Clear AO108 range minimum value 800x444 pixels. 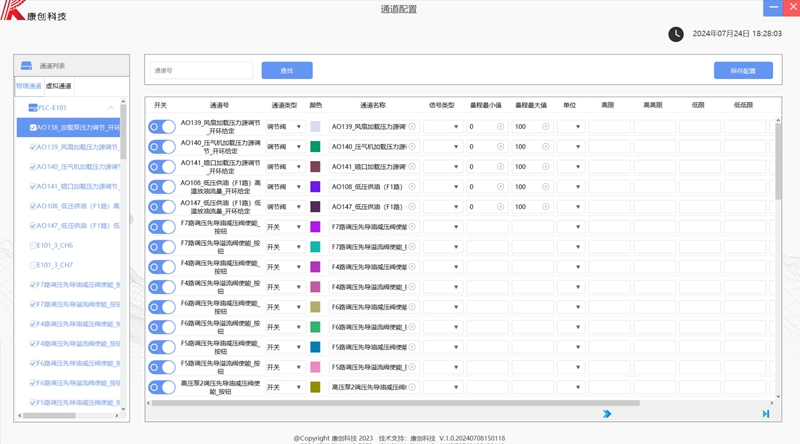click(x=501, y=187)
